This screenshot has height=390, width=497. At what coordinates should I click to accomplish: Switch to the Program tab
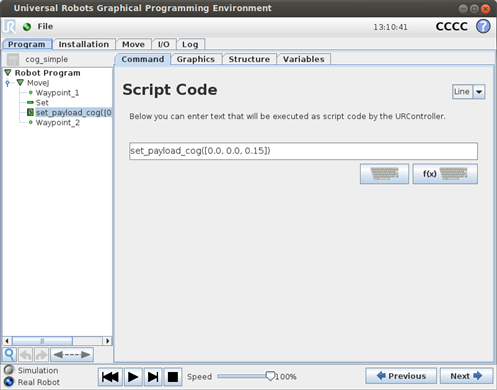pyautogui.click(x=27, y=44)
